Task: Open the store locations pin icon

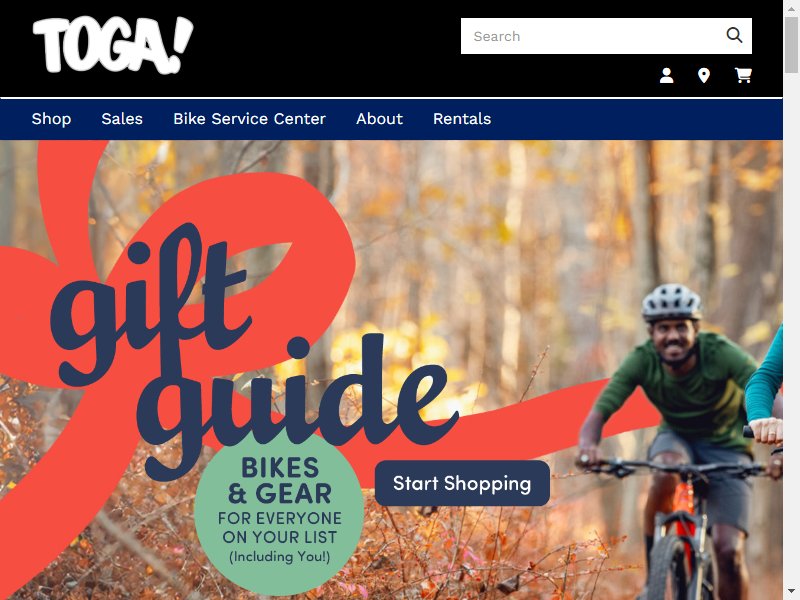Action: point(704,76)
